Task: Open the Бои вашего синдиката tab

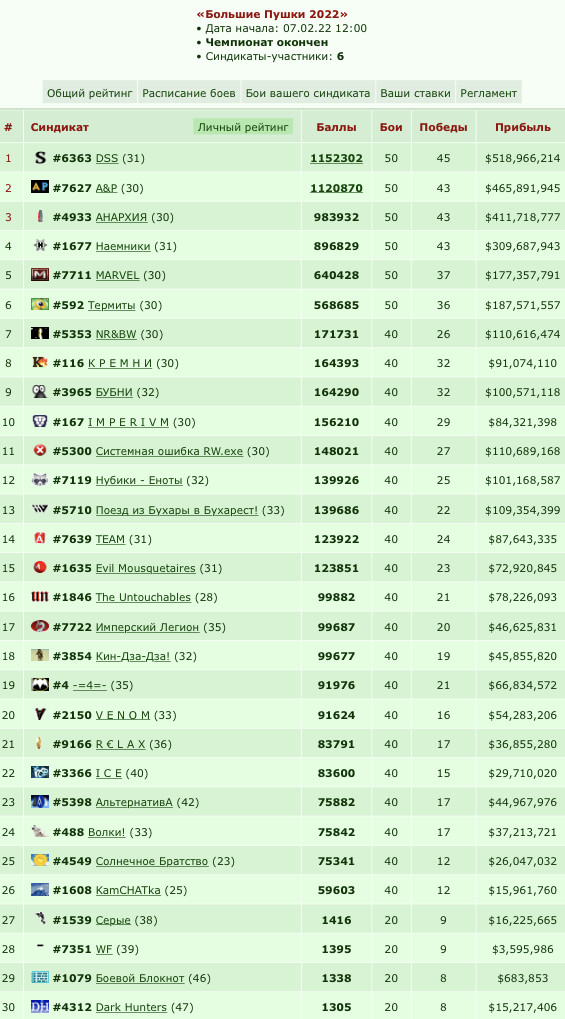Action: [308, 93]
